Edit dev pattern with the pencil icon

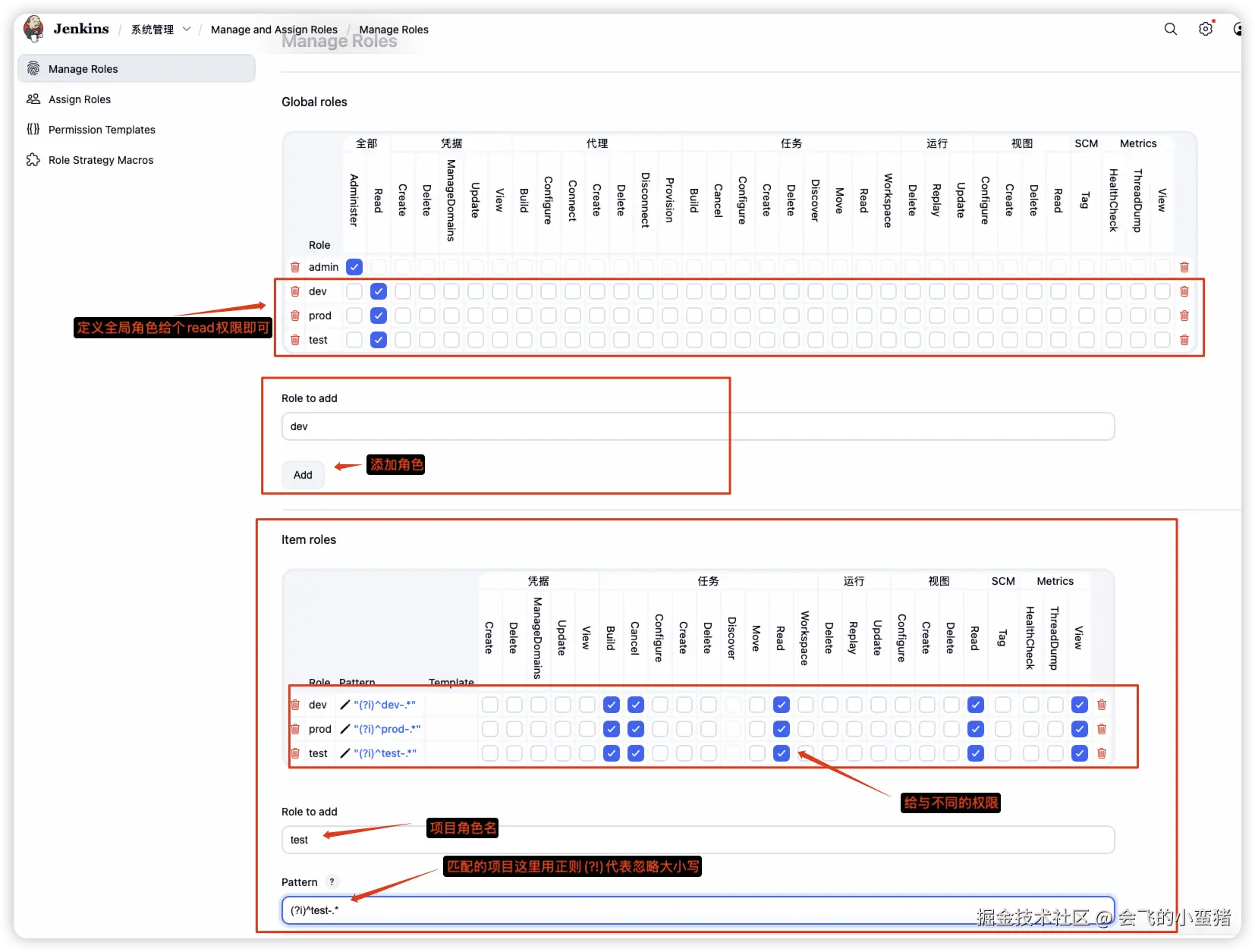[x=345, y=705]
